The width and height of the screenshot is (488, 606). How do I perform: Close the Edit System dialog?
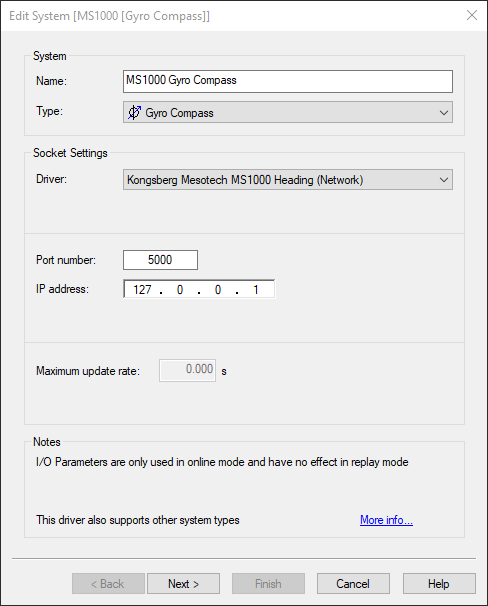tap(472, 15)
